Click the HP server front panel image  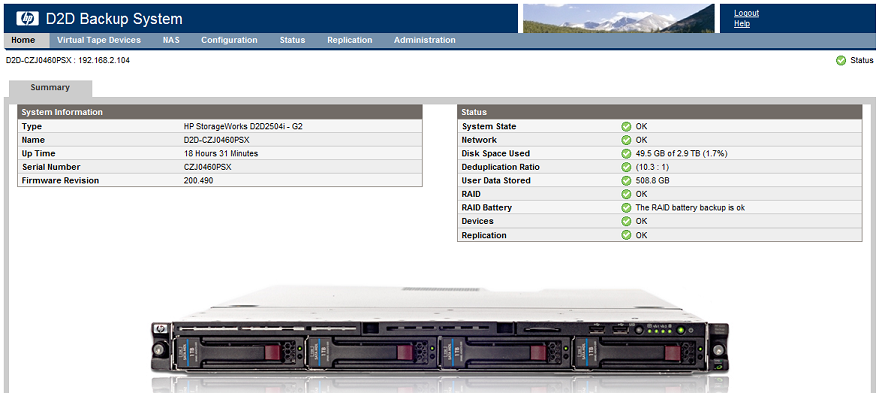(x=440, y=332)
